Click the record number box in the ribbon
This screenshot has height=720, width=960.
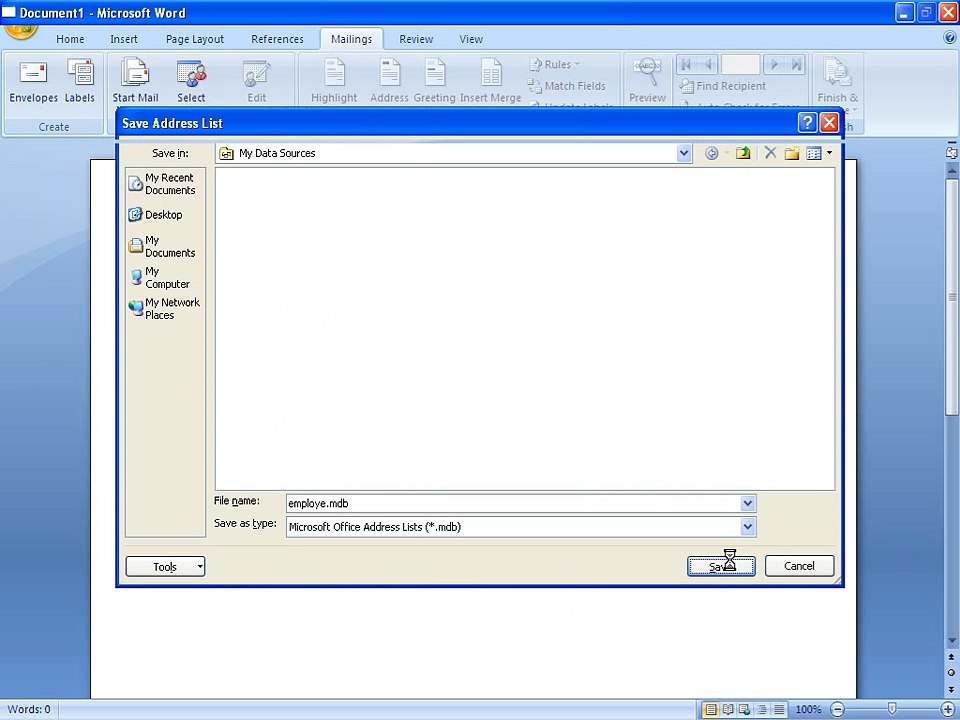[x=741, y=64]
